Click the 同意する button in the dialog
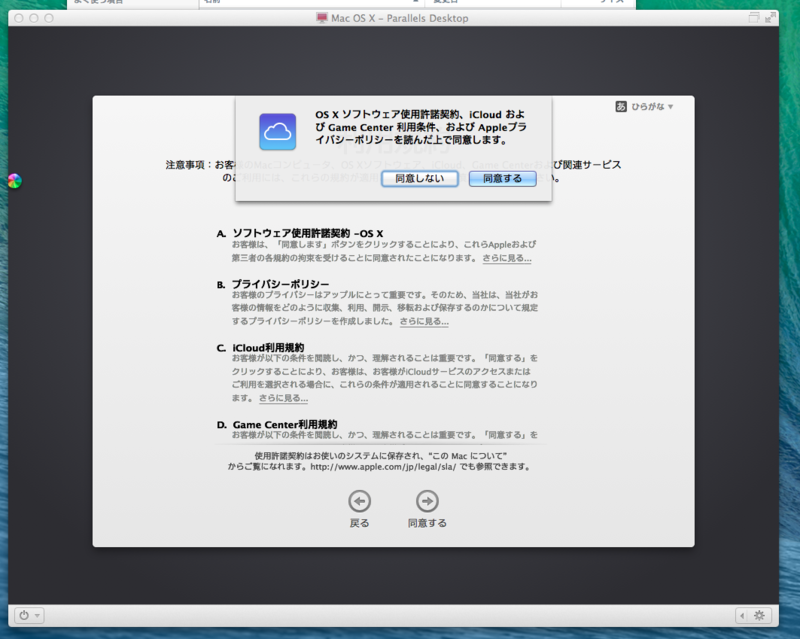Image resolution: width=800 pixels, height=639 pixels. (x=501, y=178)
